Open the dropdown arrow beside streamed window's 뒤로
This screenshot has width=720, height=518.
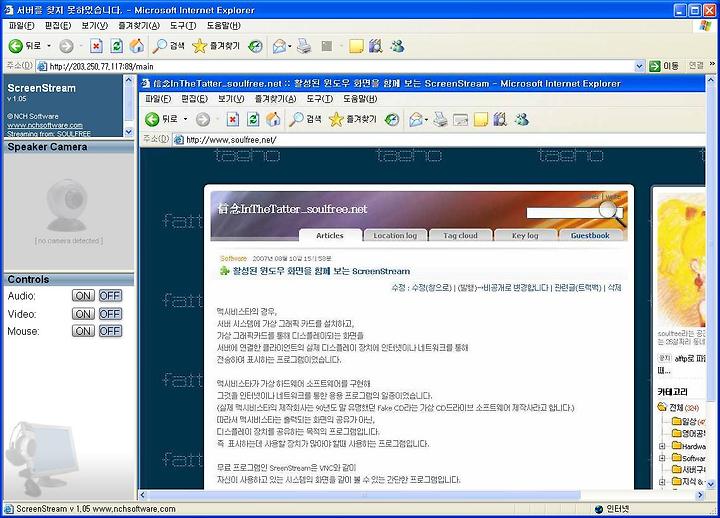(186, 119)
